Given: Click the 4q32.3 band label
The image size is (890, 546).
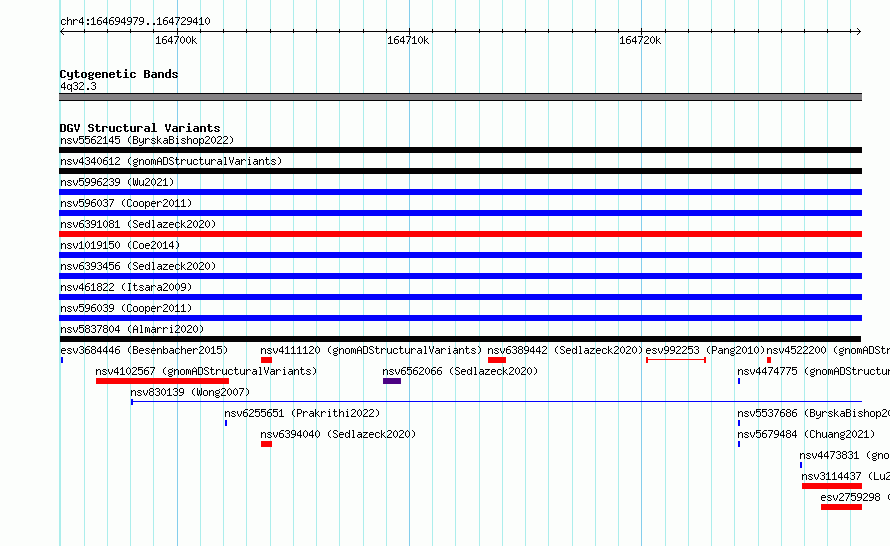Looking at the screenshot, I should tap(78, 86).
